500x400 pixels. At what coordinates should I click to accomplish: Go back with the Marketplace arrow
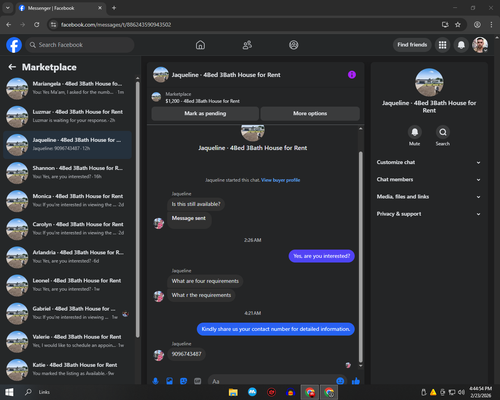tap(12, 67)
